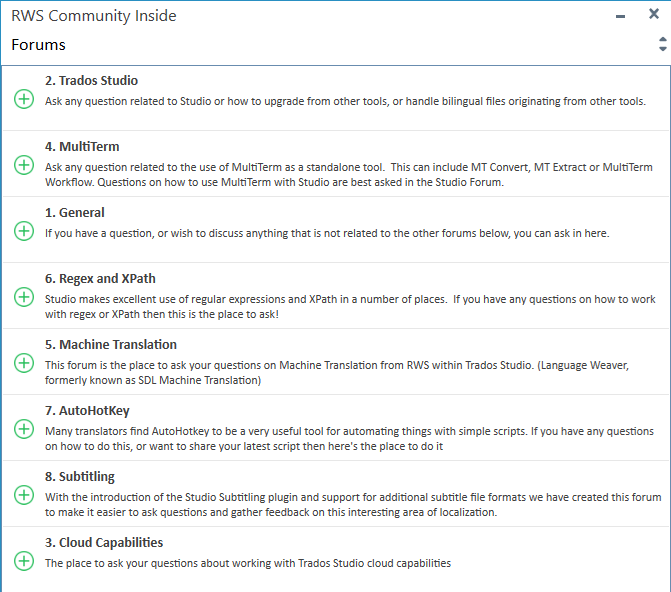Open the '6. Regex and XPath' forum title
671x592 pixels.
(x=100, y=278)
